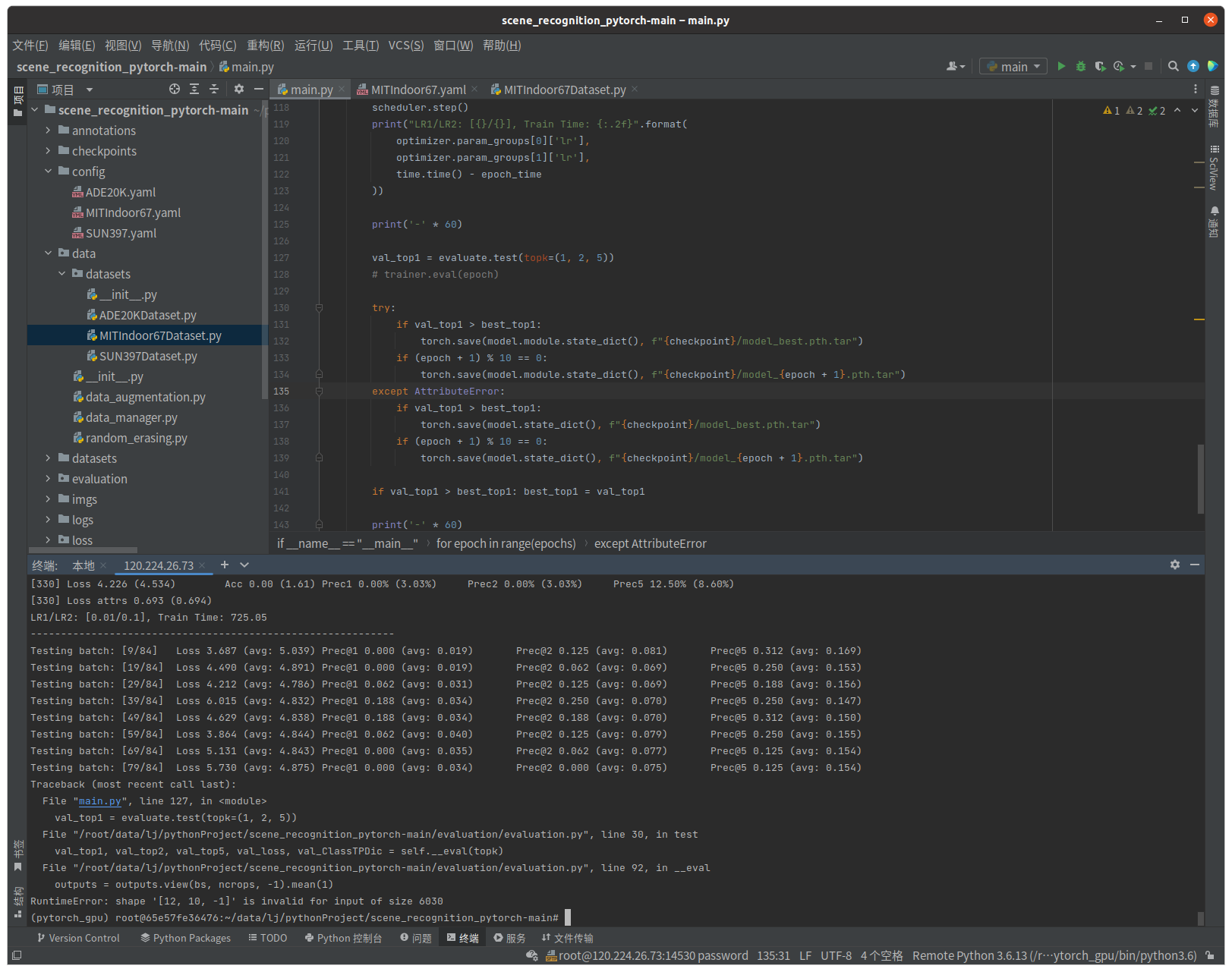Open the run configuration dropdown labeled main
The width and height of the screenshot is (1232, 972).
[1013, 66]
